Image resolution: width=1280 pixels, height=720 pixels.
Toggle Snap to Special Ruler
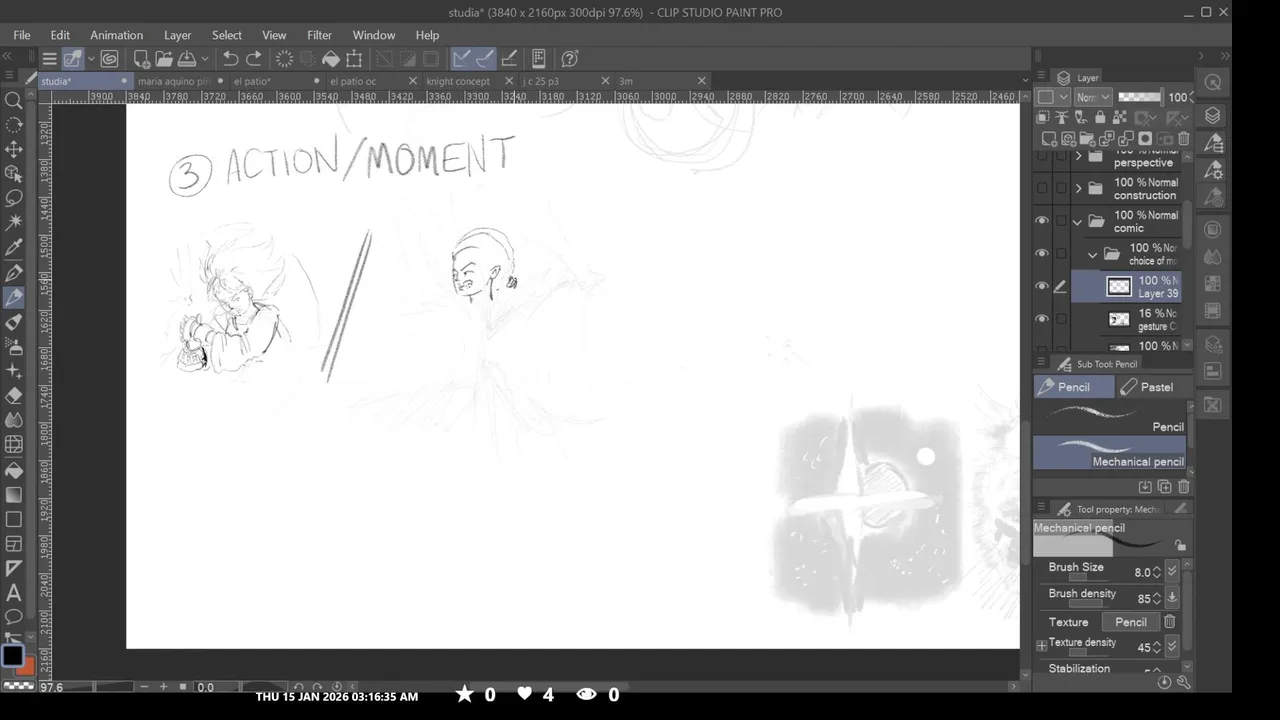point(484,59)
